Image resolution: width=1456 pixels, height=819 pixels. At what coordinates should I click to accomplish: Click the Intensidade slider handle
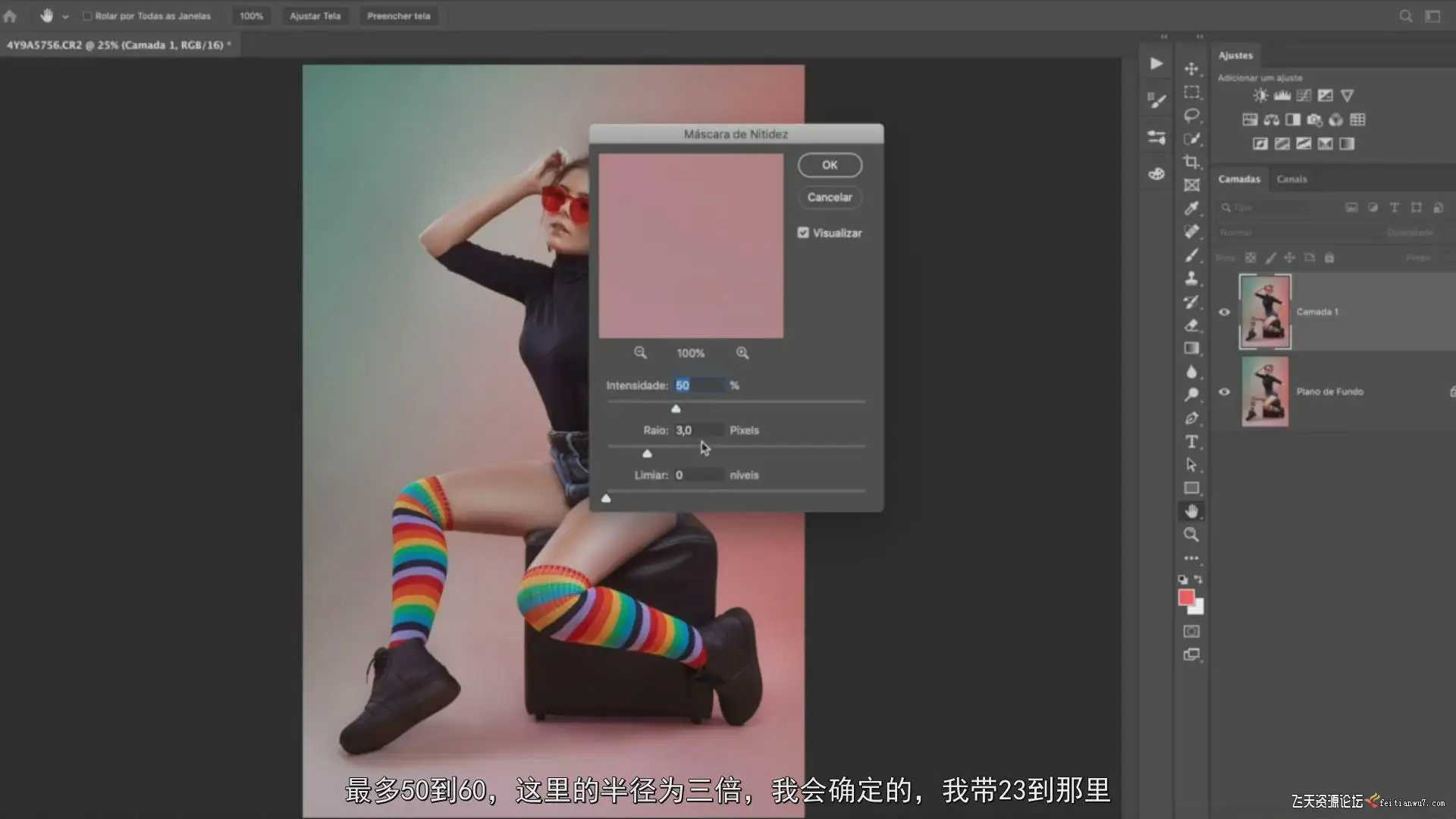pos(676,409)
